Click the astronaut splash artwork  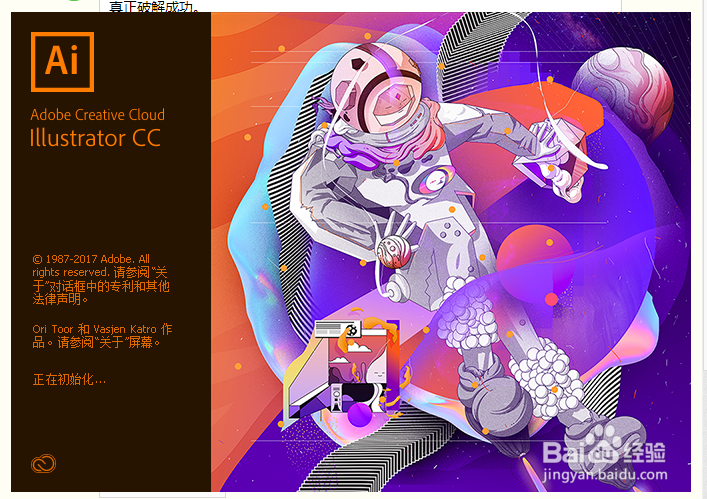[x=451, y=252]
